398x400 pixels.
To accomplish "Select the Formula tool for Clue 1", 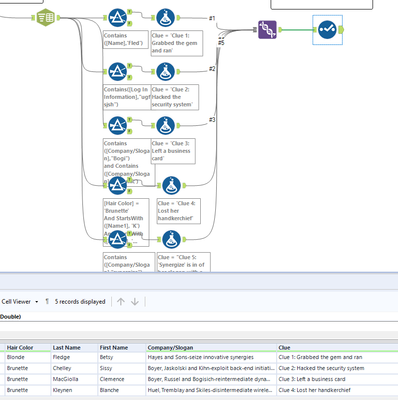I will [x=166, y=18].
